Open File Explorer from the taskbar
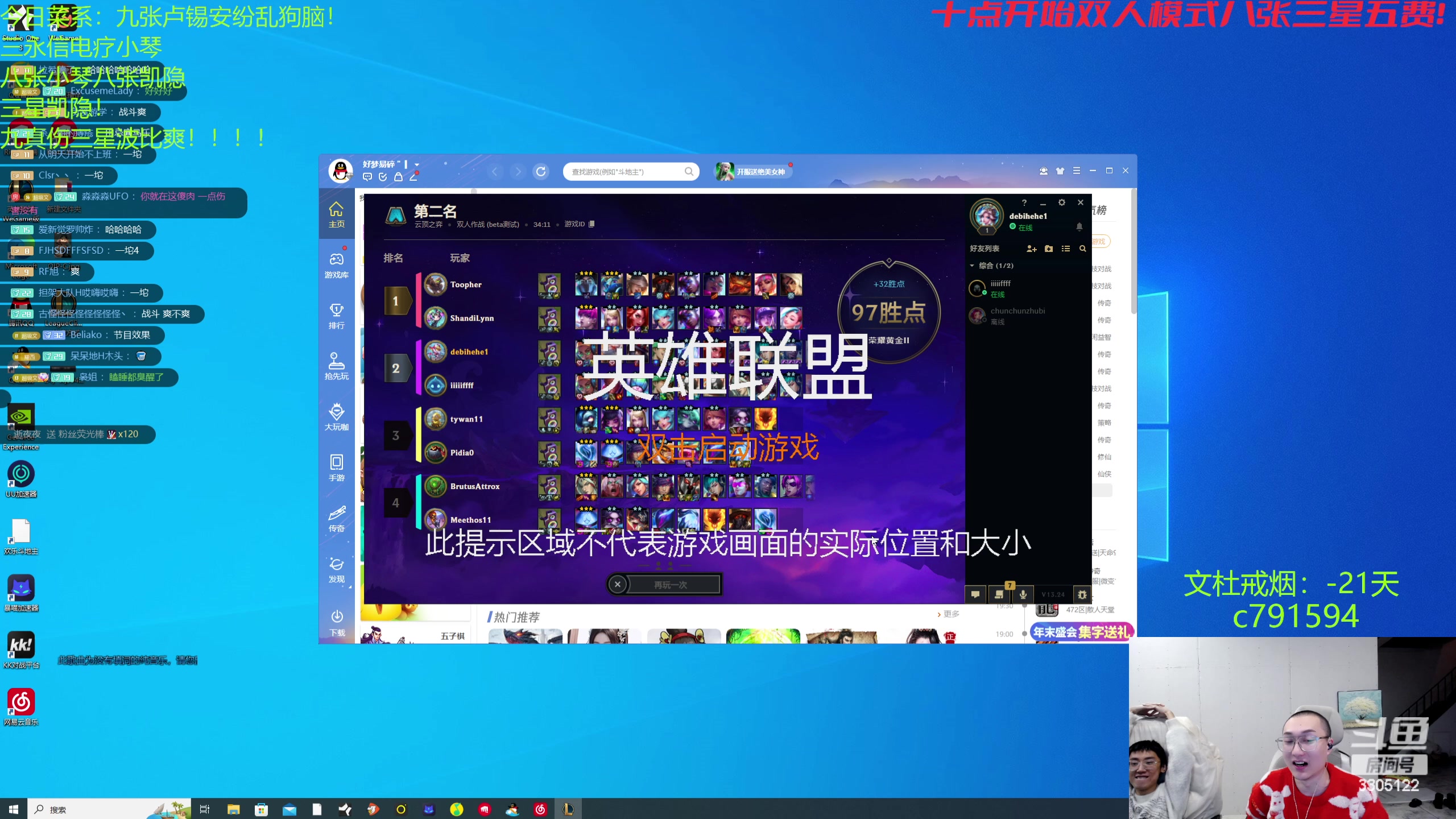The image size is (1456, 819). [233, 809]
